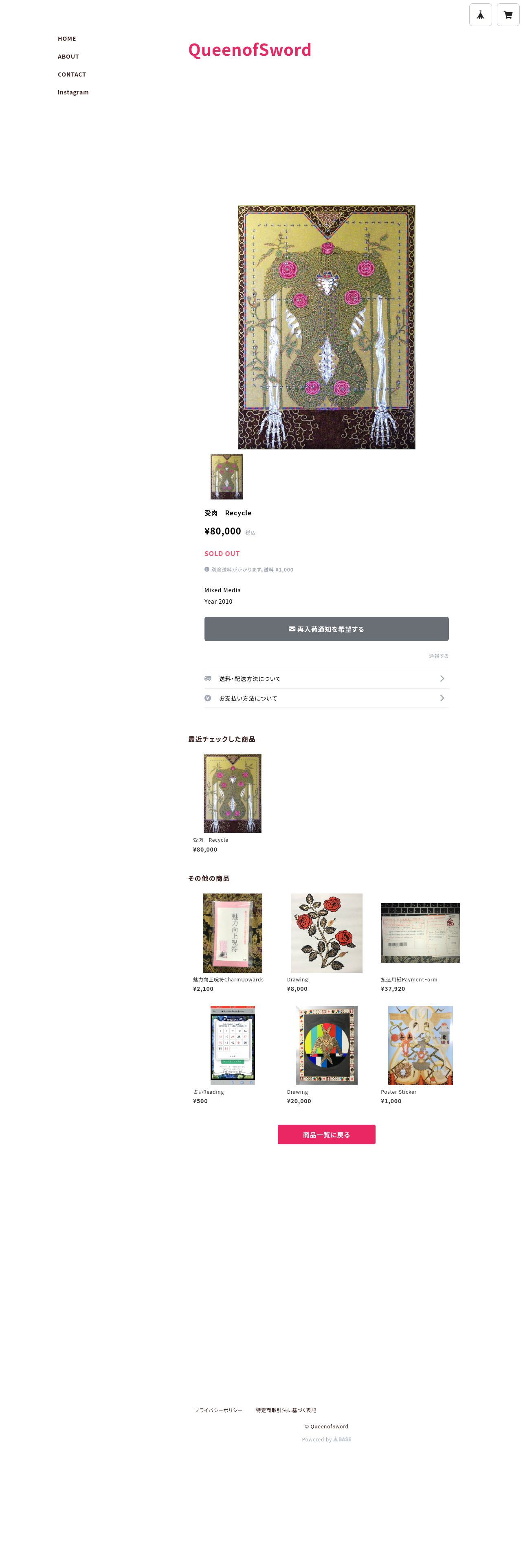Click the yen icon for payment methods

pyautogui.click(x=208, y=698)
